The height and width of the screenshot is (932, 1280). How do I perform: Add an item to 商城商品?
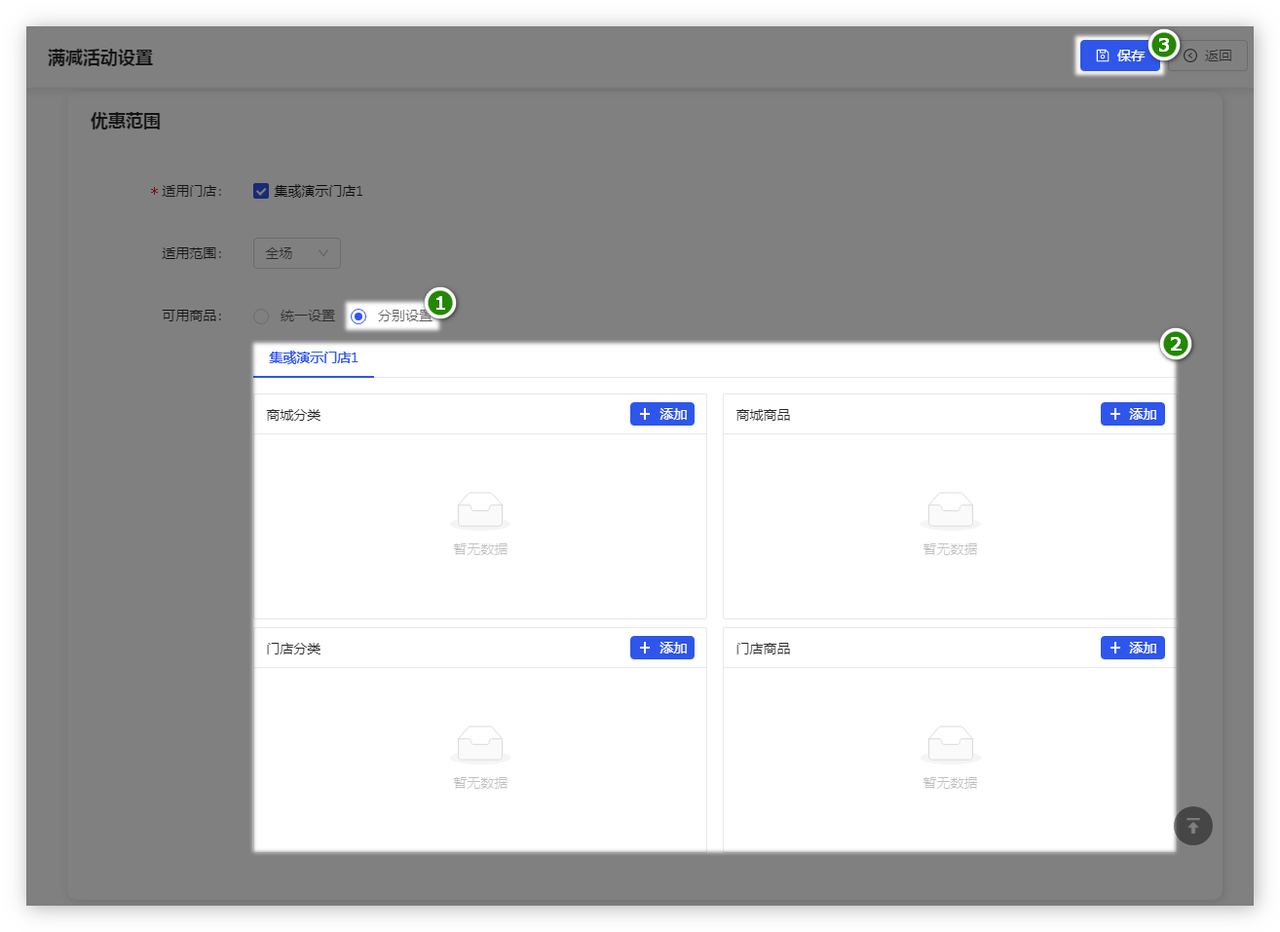pyautogui.click(x=1133, y=414)
